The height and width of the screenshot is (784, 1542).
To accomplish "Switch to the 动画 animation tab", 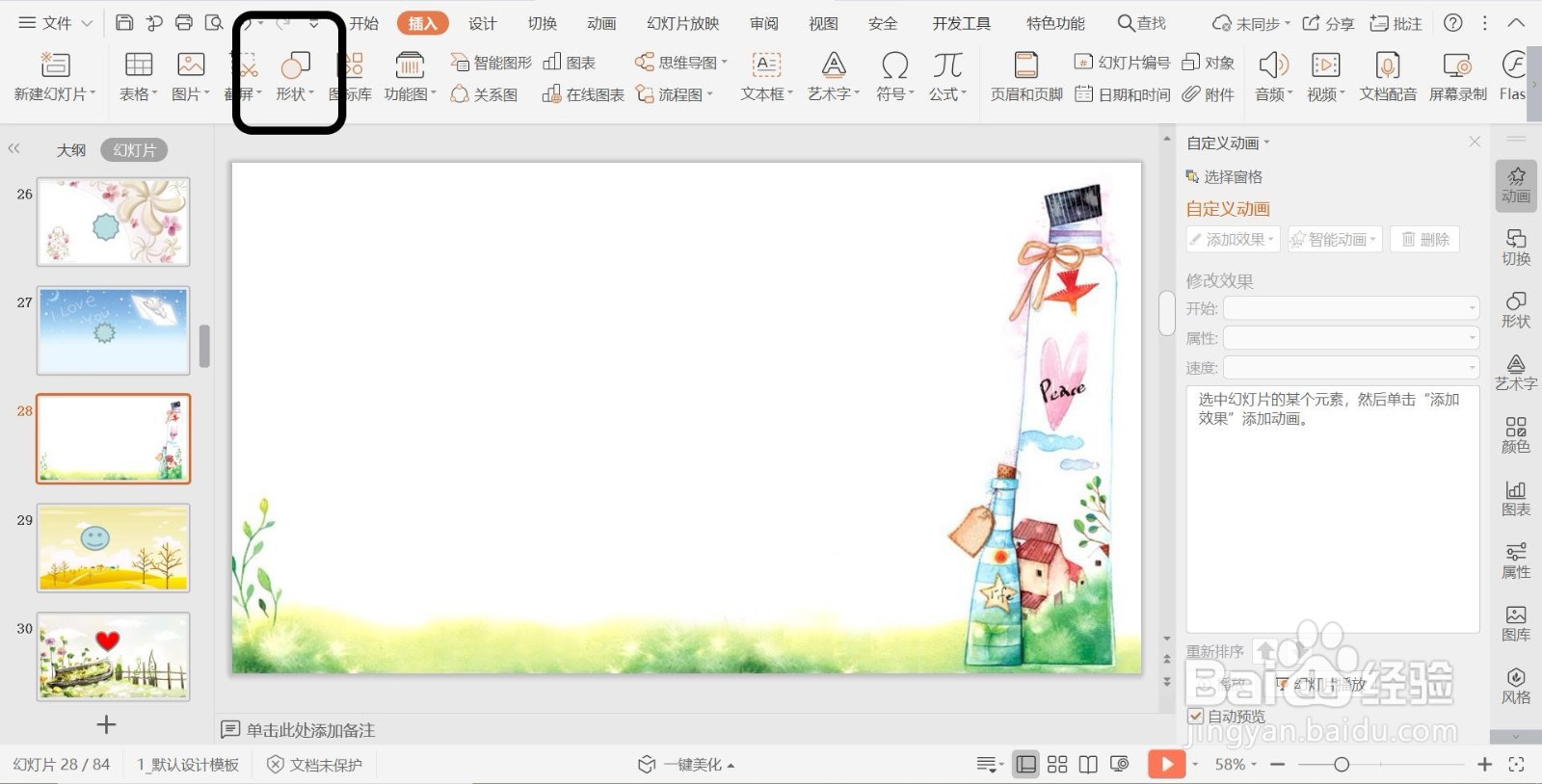I will point(601,23).
